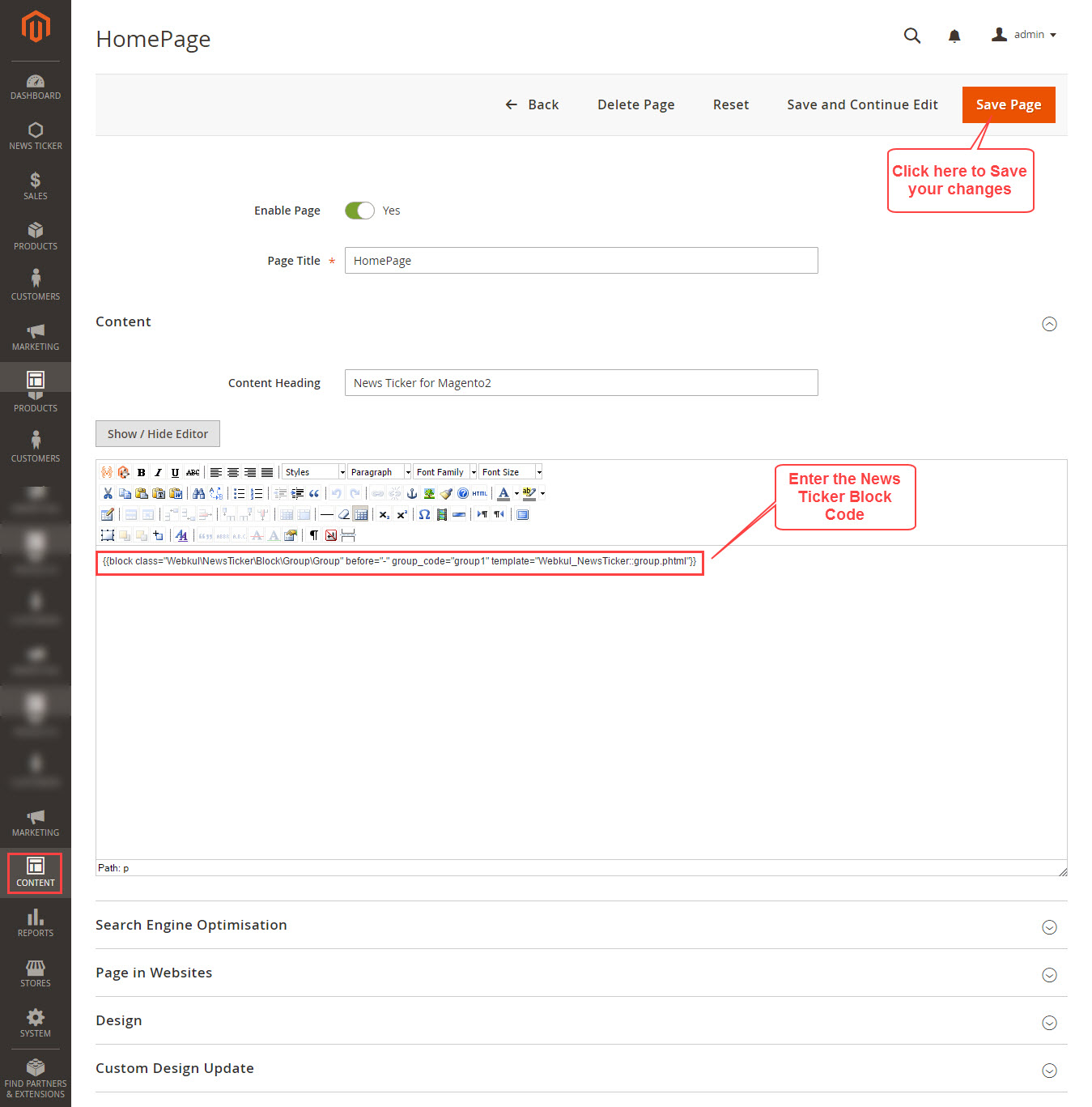The image size is (1092, 1107).
Task: Click the Insert Page Break icon
Action: click(x=348, y=535)
